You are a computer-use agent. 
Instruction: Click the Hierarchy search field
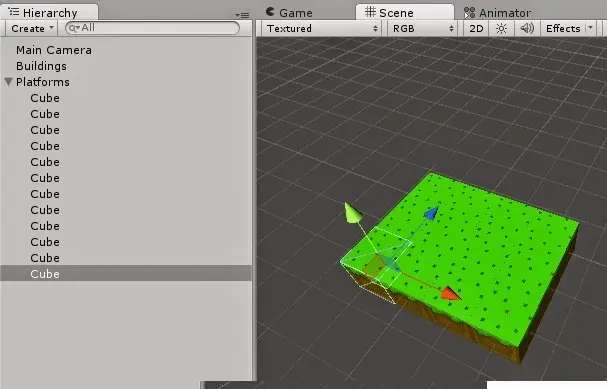[152, 28]
